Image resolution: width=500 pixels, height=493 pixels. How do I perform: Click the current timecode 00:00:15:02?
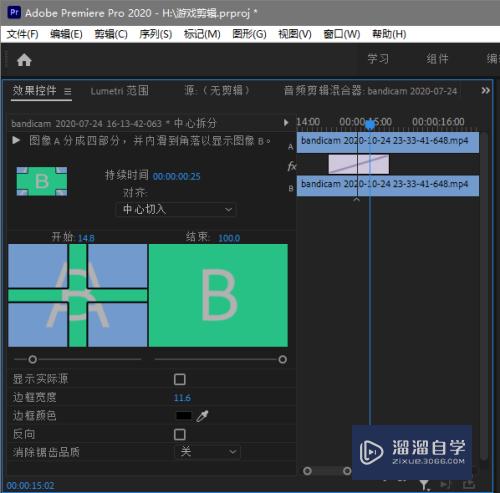point(31,486)
